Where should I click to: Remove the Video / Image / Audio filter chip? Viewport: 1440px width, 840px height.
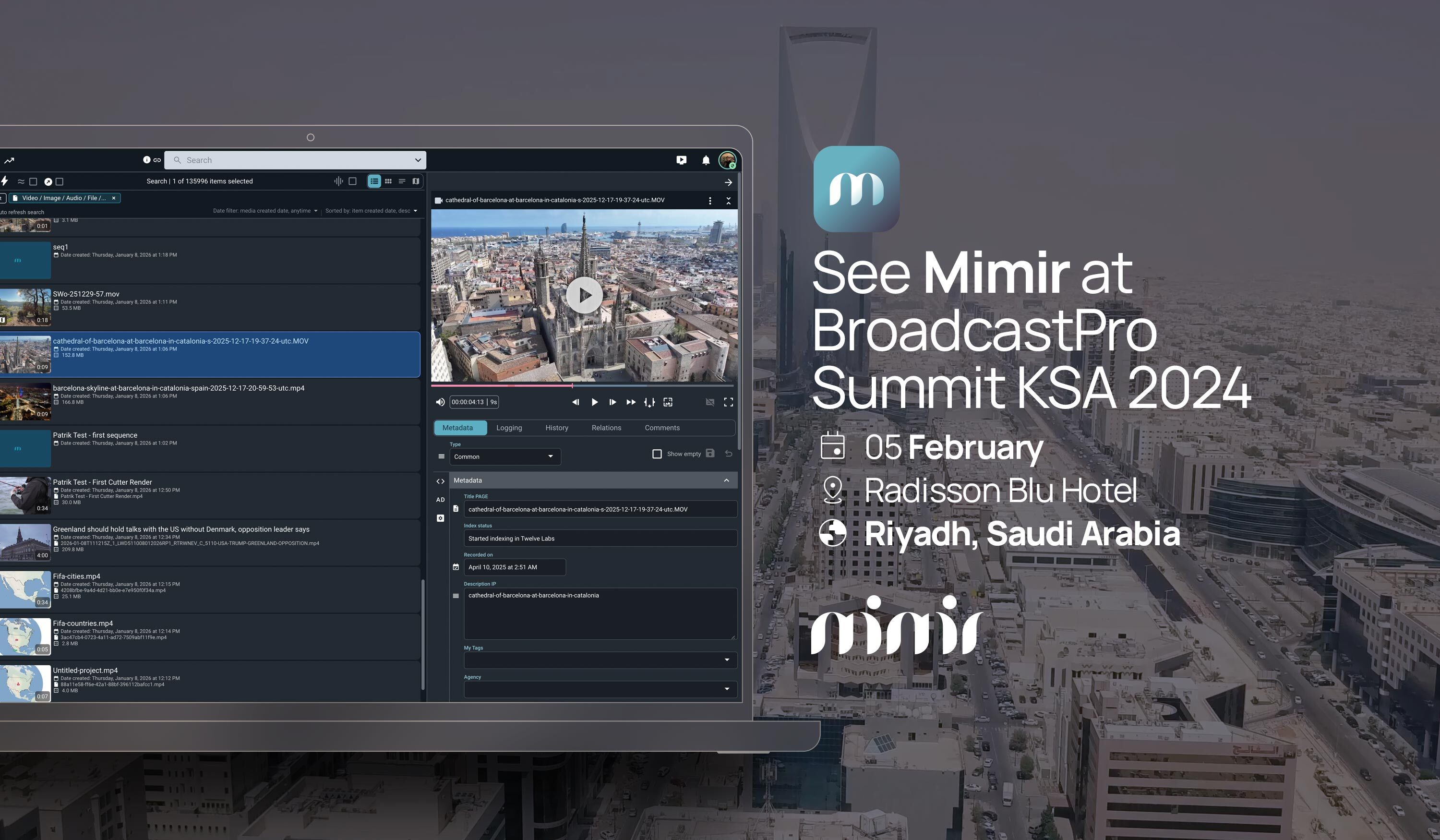click(x=114, y=198)
